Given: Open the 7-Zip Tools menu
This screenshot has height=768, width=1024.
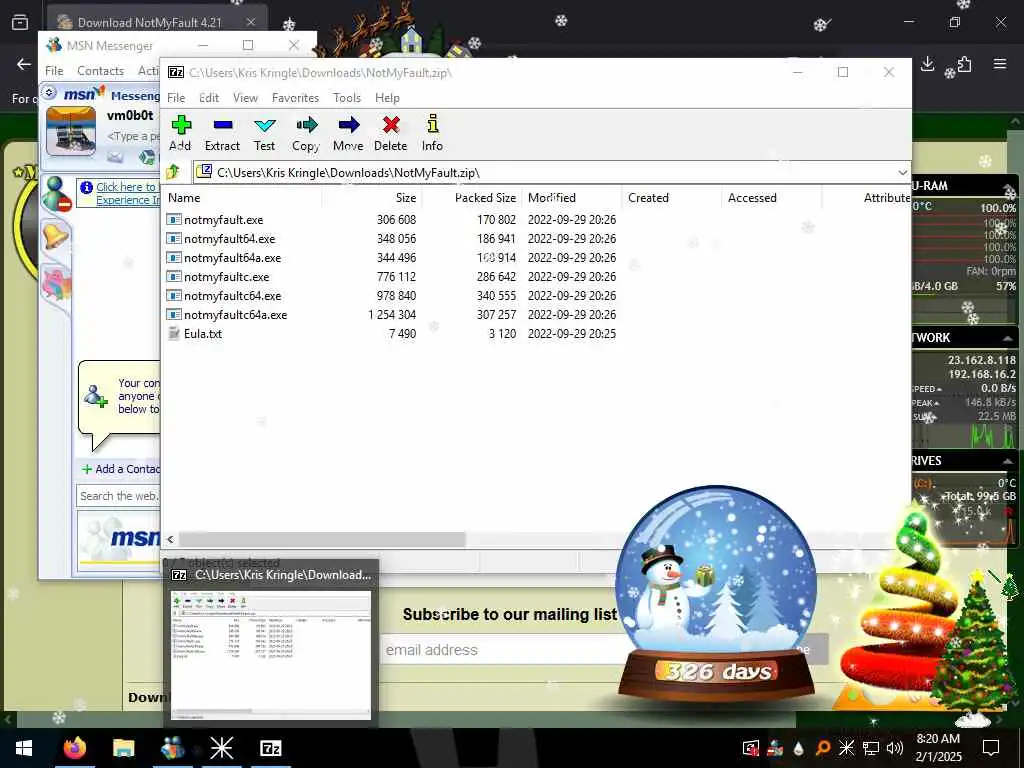Looking at the screenshot, I should point(347,98).
